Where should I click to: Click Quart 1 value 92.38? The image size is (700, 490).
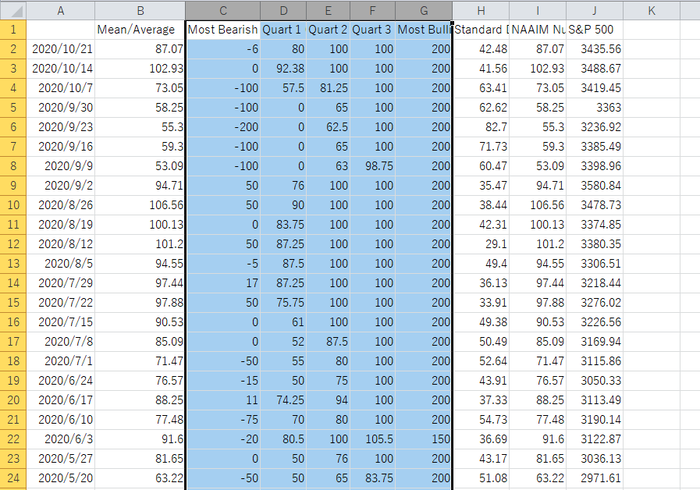[x=283, y=68]
